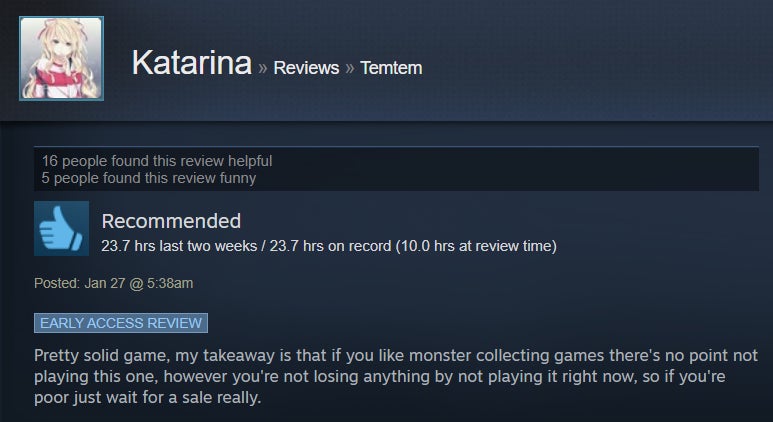Click Katarina's anime profile avatar
This screenshot has height=422, width=773.
(61, 58)
